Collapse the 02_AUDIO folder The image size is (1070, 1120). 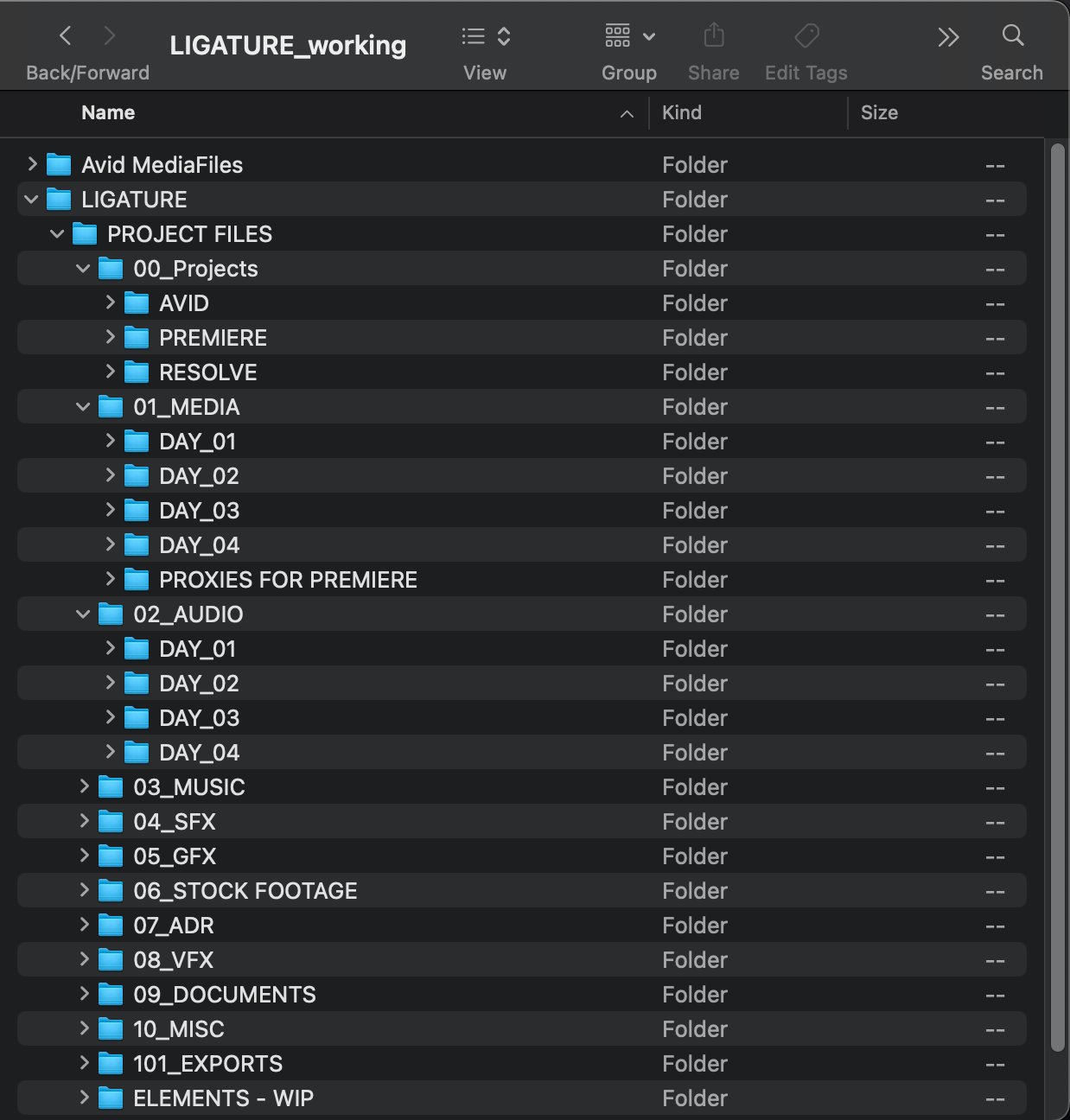click(x=83, y=614)
